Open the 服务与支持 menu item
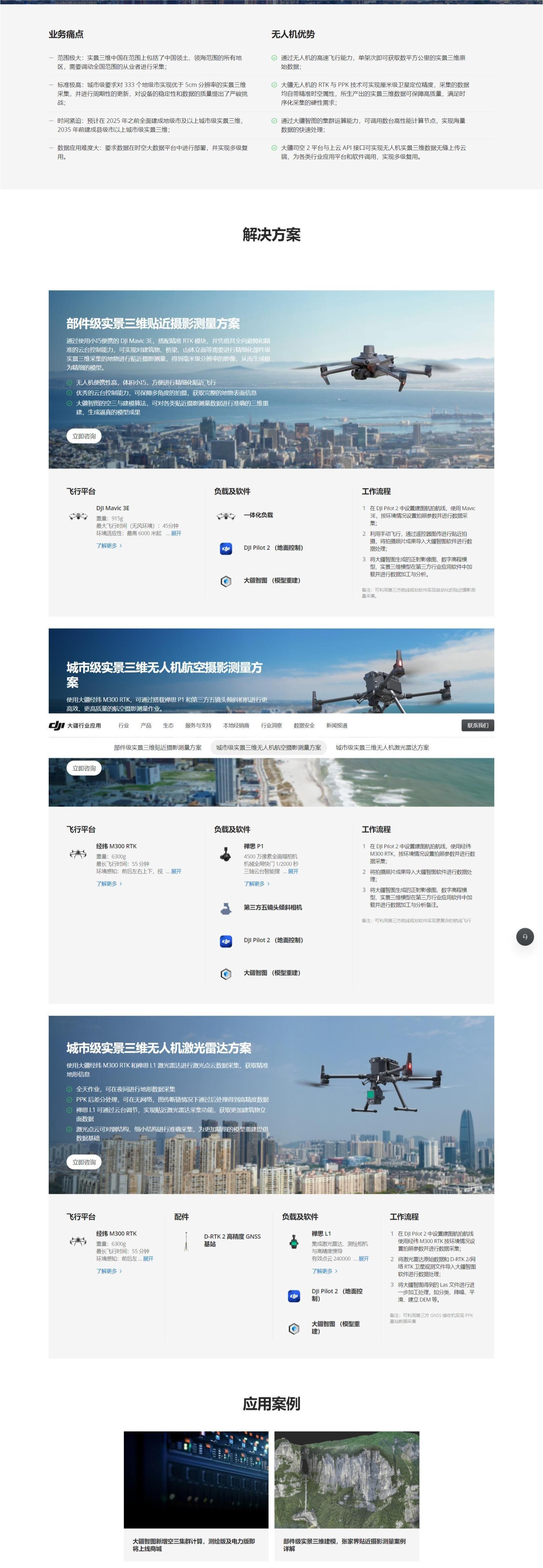This screenshot has width=543, height=1568. [x=198, y=725]
